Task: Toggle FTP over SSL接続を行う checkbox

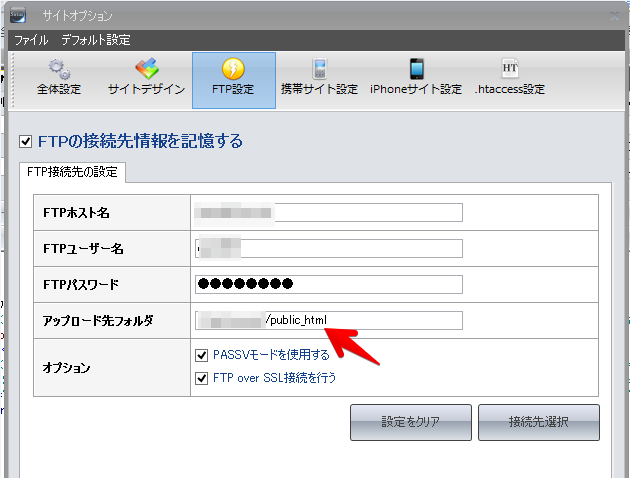Action: pos(201,378)
